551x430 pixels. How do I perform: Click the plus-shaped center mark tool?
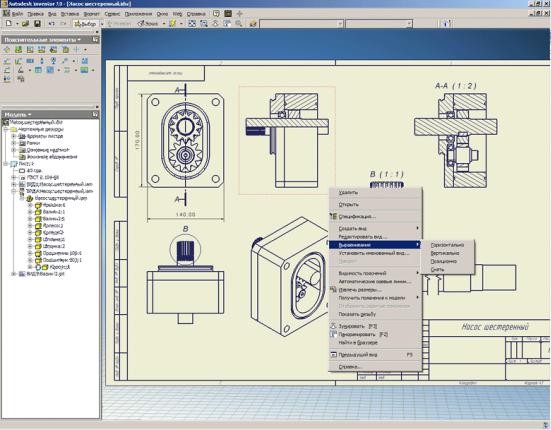click(x=77, y=50)
